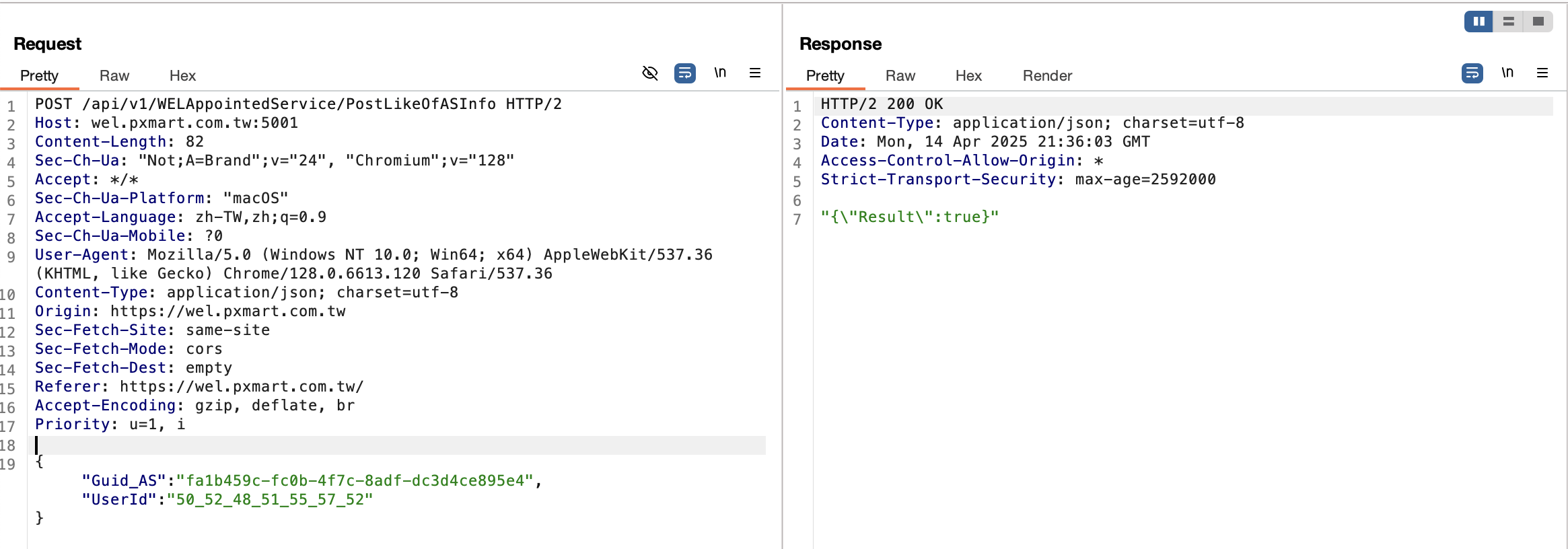1568x549 pixels.
Task: Switch to the Response Pretty tab
Action: pyautogui.click(x=825, y=75)
